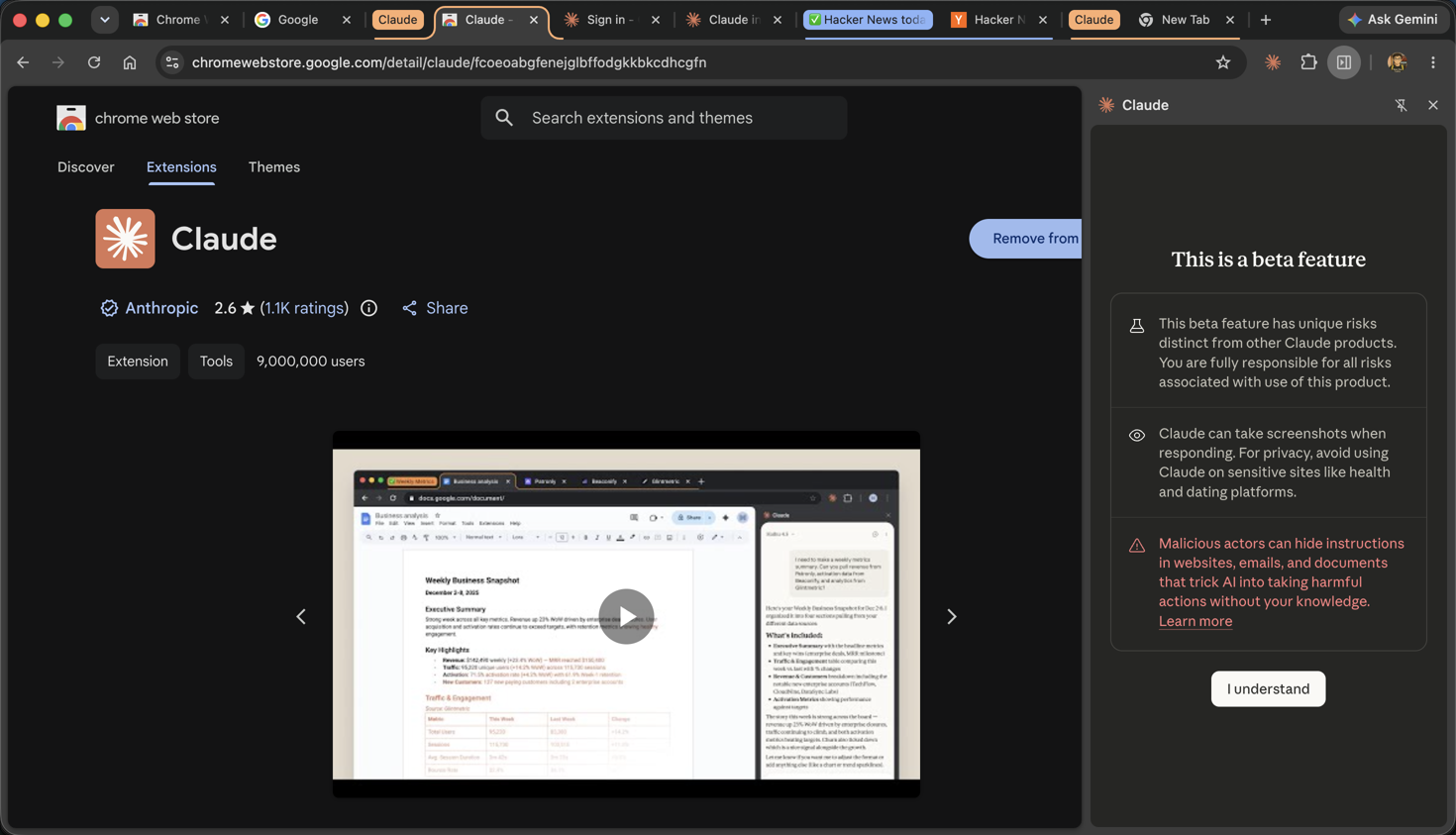Open the Discover tab
Screen dimensions: 1456x835
[x=86, y=167]
